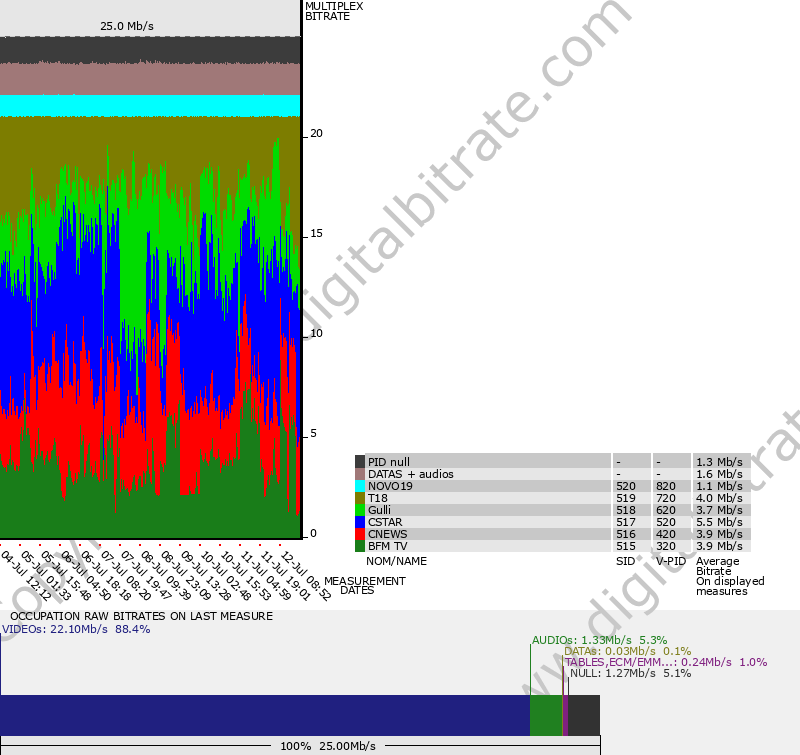The width and height of the screenshot is (800, 755).
Task: Click the cyan NOVO19 band in chart
Action: (150, 106)
